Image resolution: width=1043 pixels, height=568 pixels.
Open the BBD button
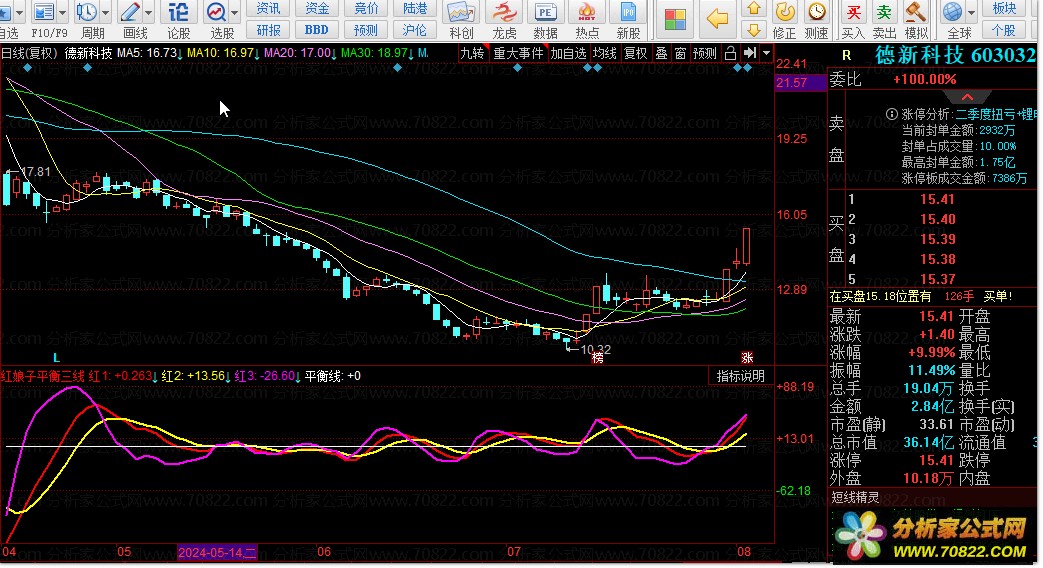pos(317,30)
